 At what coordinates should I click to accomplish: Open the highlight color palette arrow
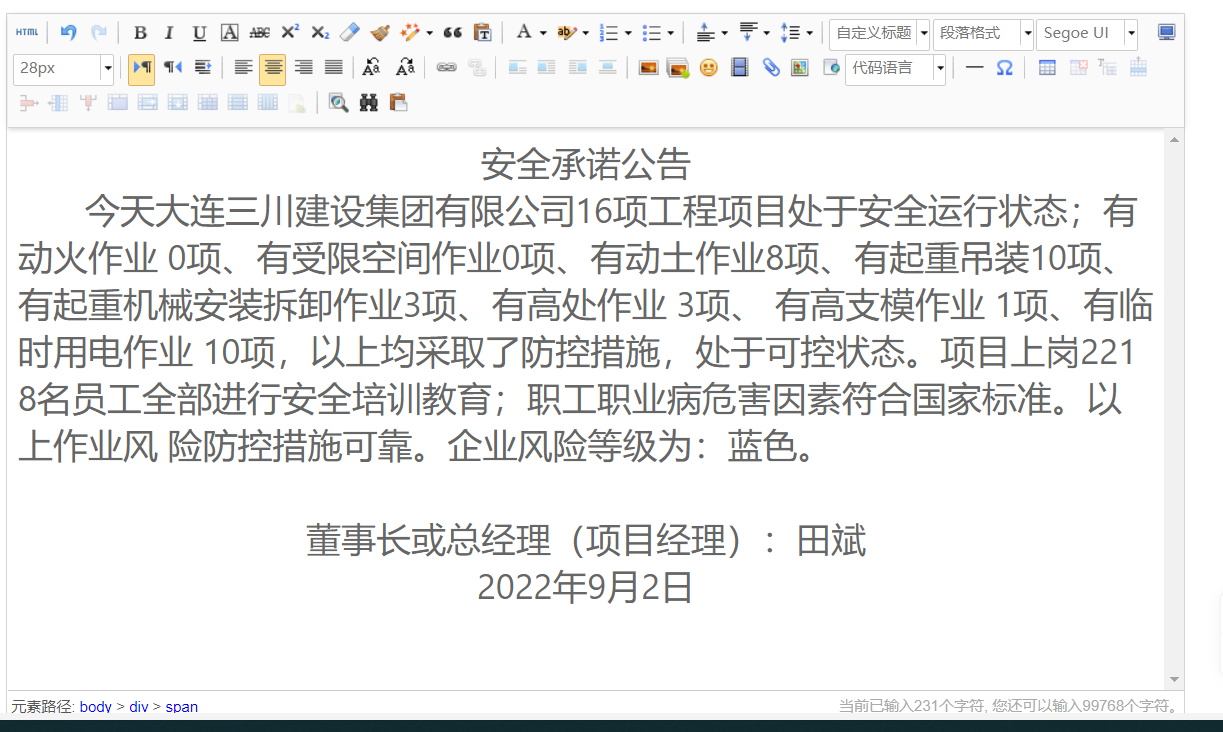585,32
